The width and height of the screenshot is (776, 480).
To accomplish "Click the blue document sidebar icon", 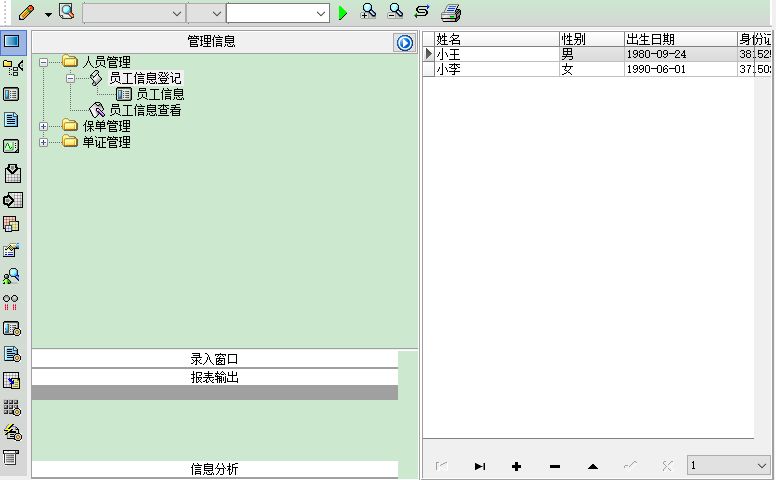I will point(11,120).
